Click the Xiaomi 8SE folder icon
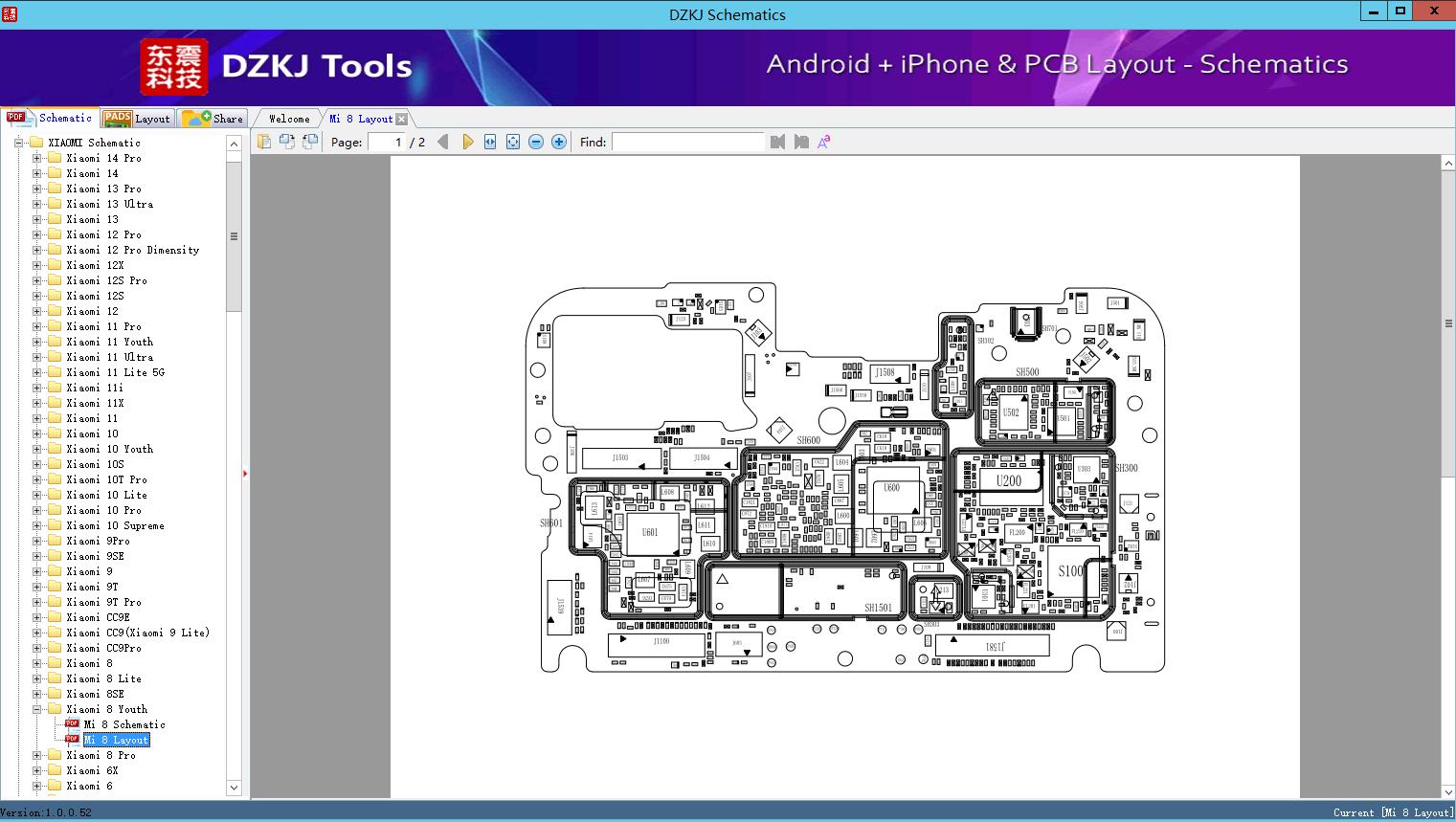 [x=55, y=694]
